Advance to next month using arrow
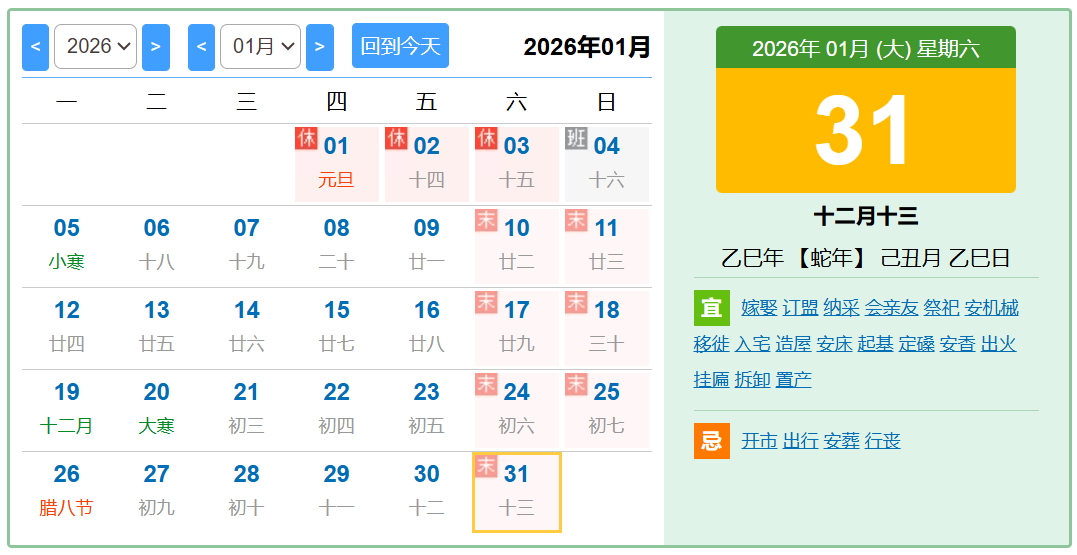Screen dimensions: 1077x555 [319, 47]
